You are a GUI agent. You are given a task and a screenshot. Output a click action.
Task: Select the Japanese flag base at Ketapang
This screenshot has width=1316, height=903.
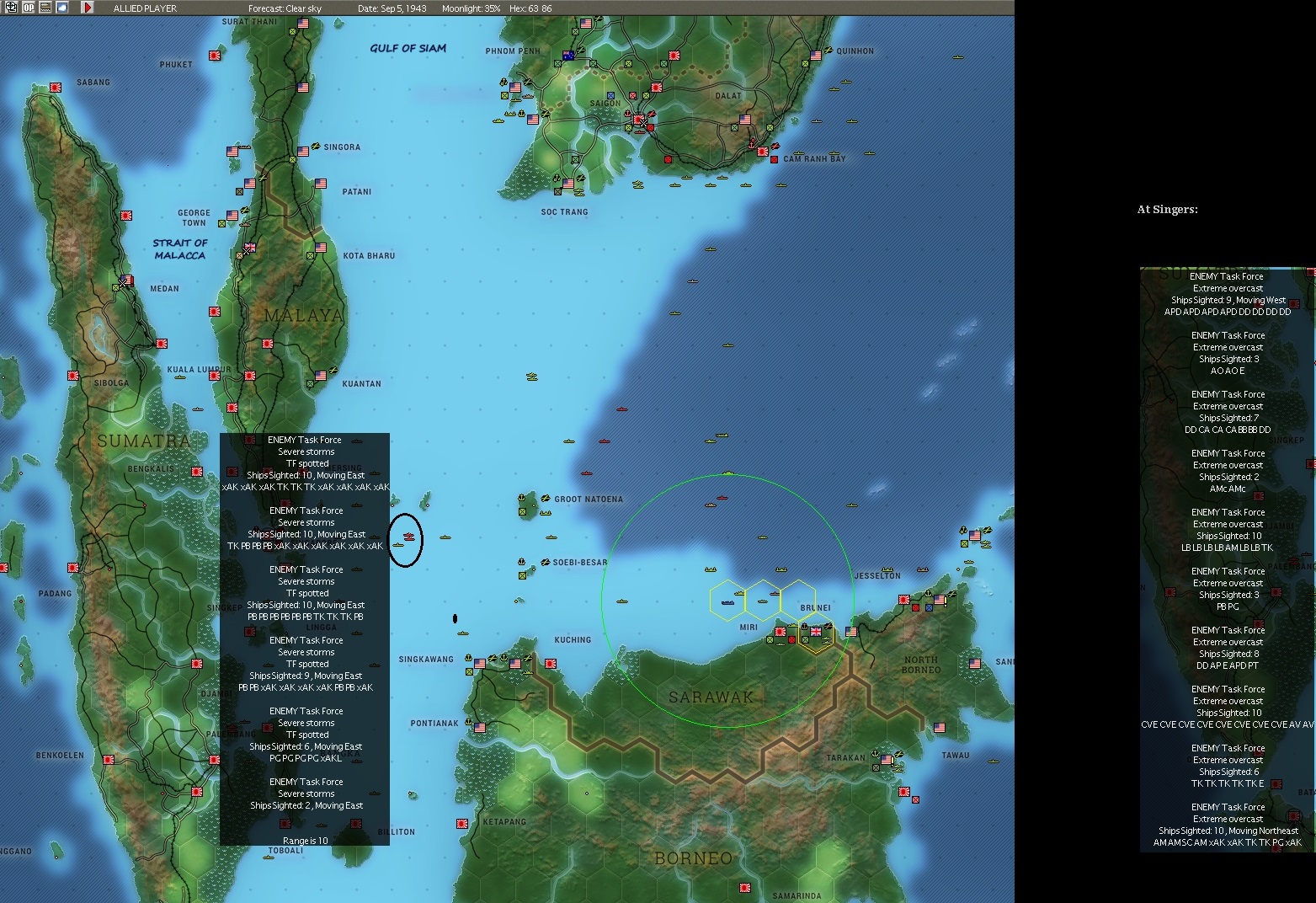462,824
